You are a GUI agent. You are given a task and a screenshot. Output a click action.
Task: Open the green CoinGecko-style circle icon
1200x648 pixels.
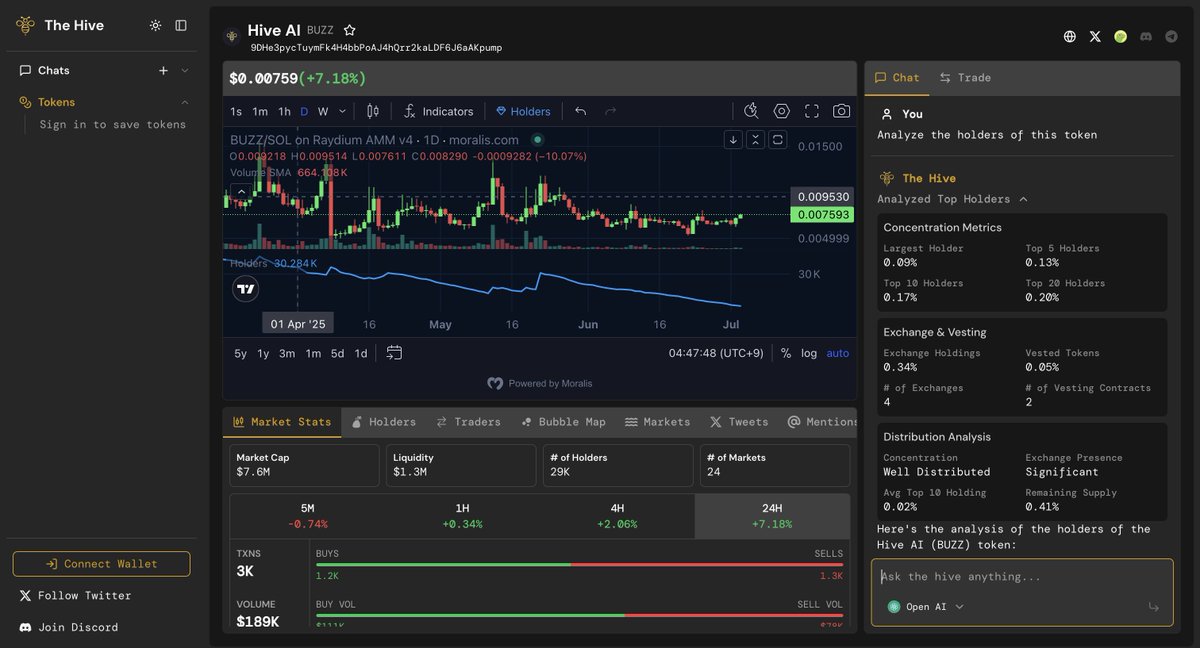pyautogui.click(x=1121, y=36)
